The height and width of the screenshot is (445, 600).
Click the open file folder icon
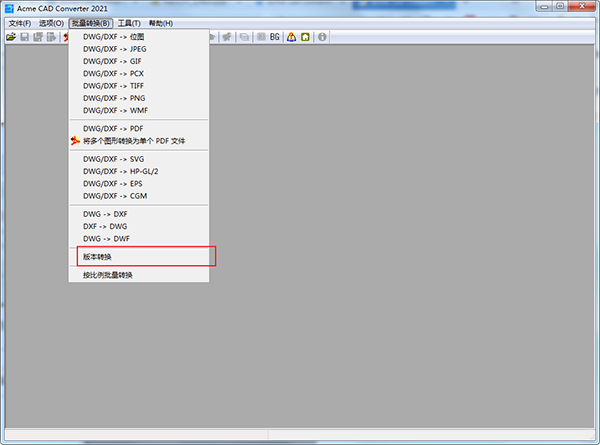[11, 37]
